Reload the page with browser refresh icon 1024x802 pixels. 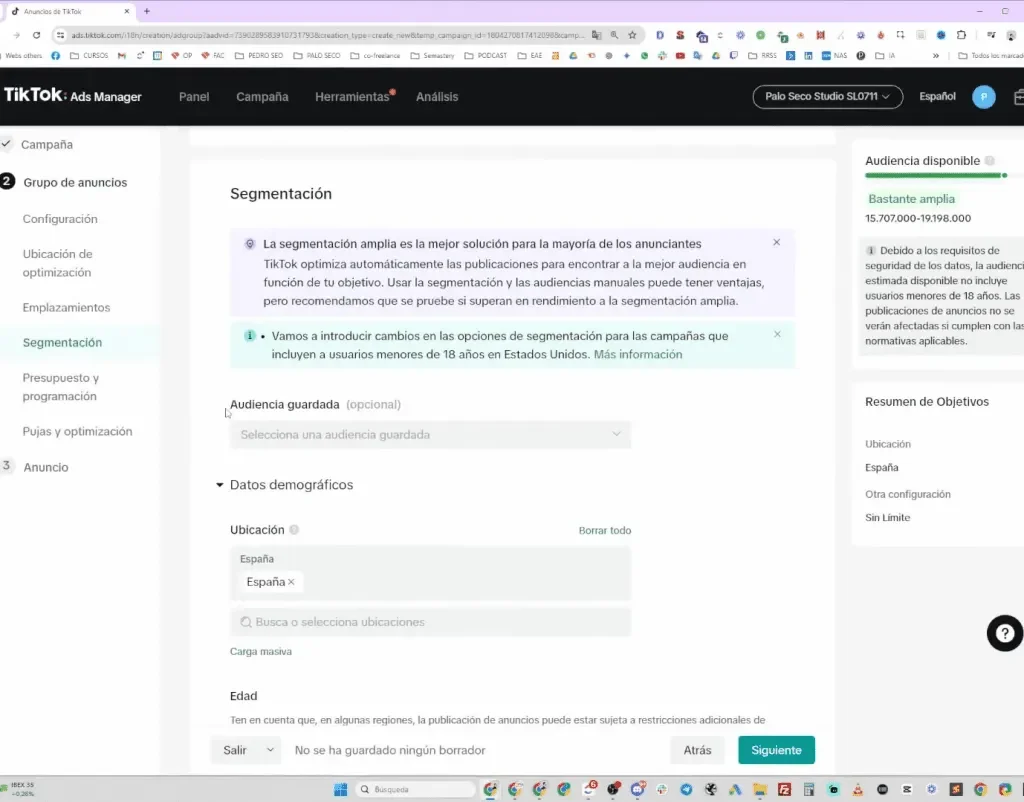tap(37, 35)
